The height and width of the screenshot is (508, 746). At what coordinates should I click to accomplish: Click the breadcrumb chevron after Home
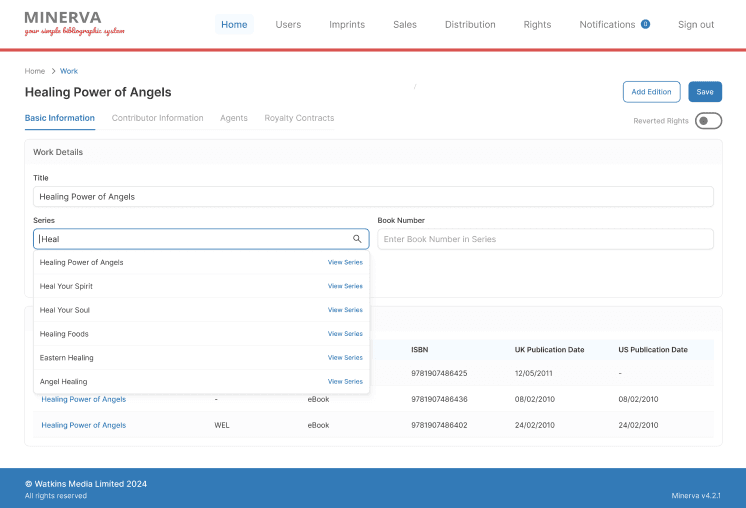(x=53, y=71)
